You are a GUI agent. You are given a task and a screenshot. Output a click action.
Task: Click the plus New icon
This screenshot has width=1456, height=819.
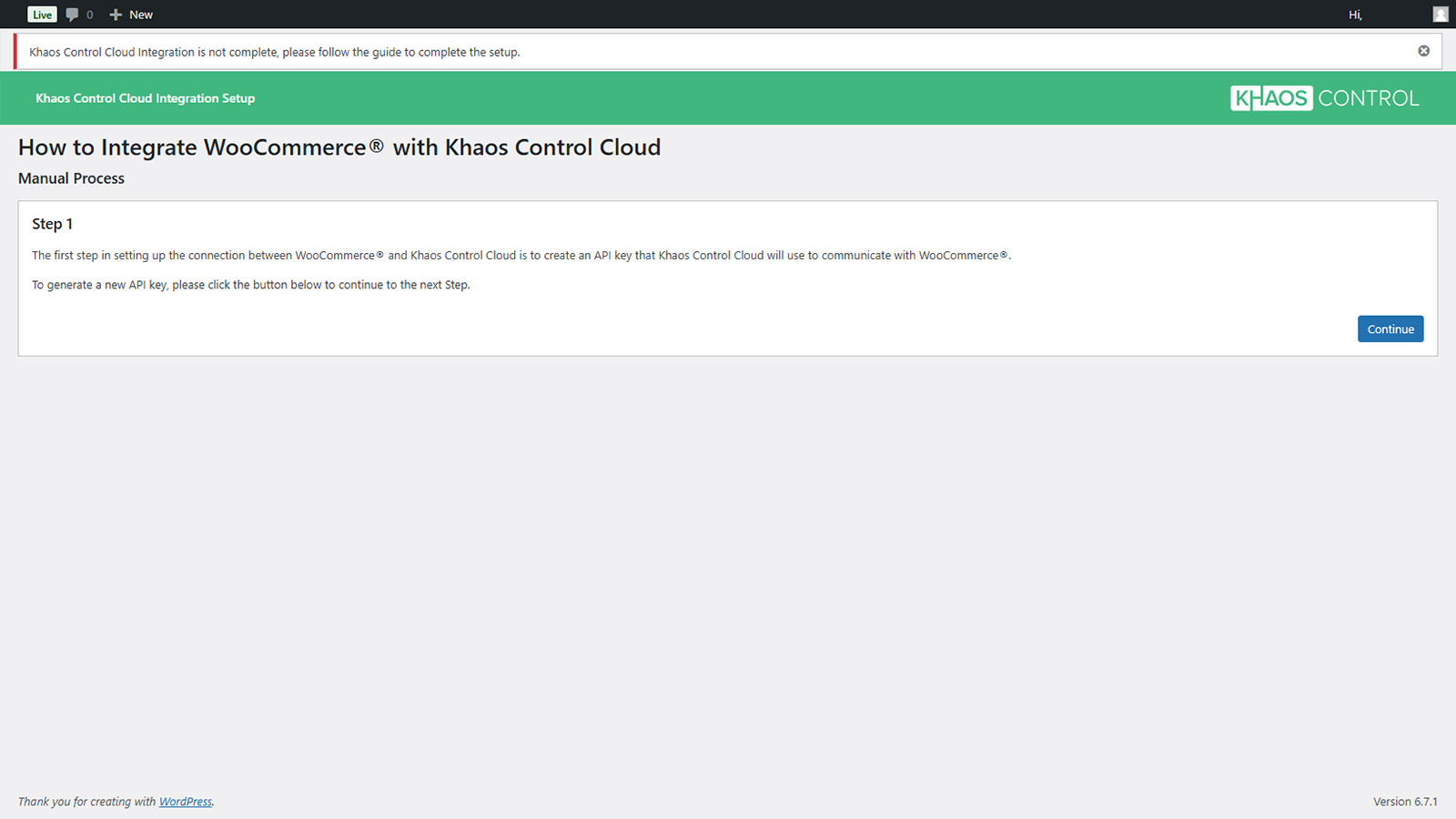tap(116, 15)
